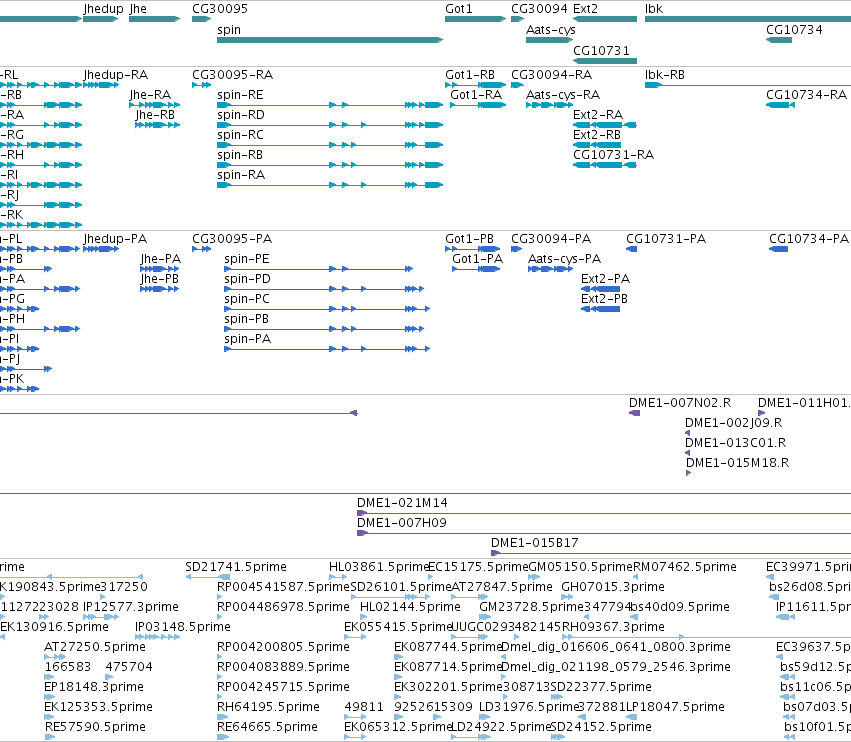Image resolution: width=851 pixels, height=742 pixels.
Task: Click the IP03148.5prime EST label
Action: (183, 627)
